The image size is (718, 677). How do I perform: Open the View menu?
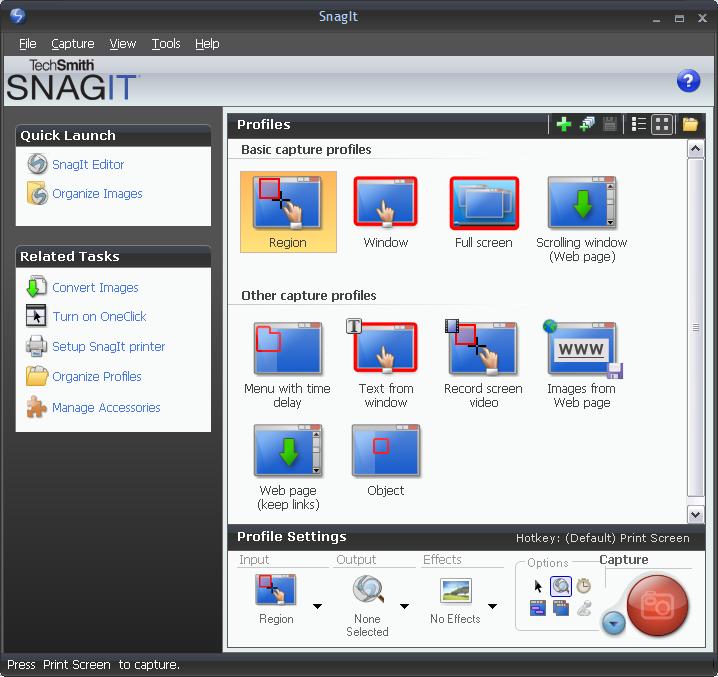(123, 44)
